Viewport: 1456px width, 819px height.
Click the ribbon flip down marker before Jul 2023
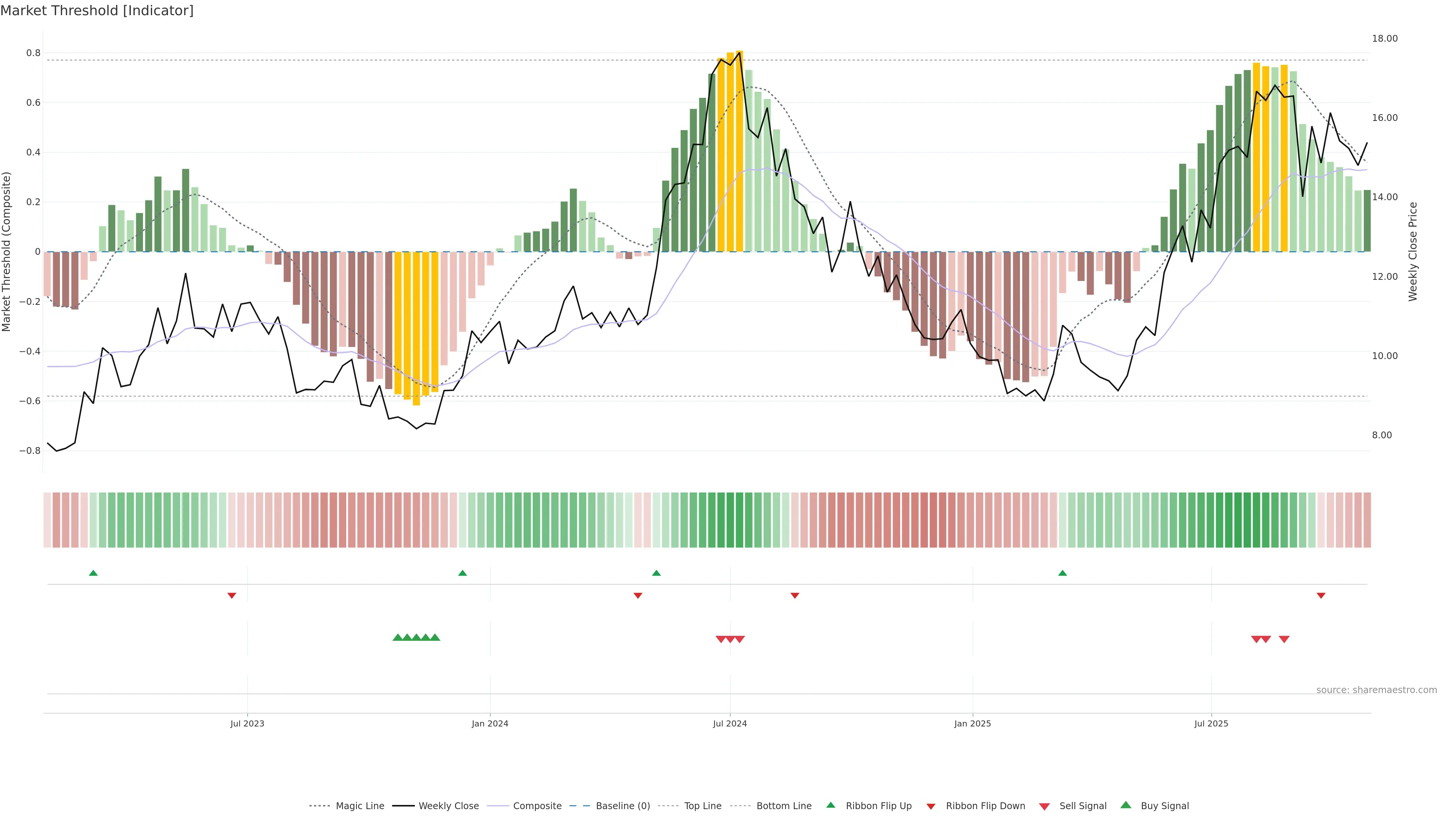click(x=232, y=596)
